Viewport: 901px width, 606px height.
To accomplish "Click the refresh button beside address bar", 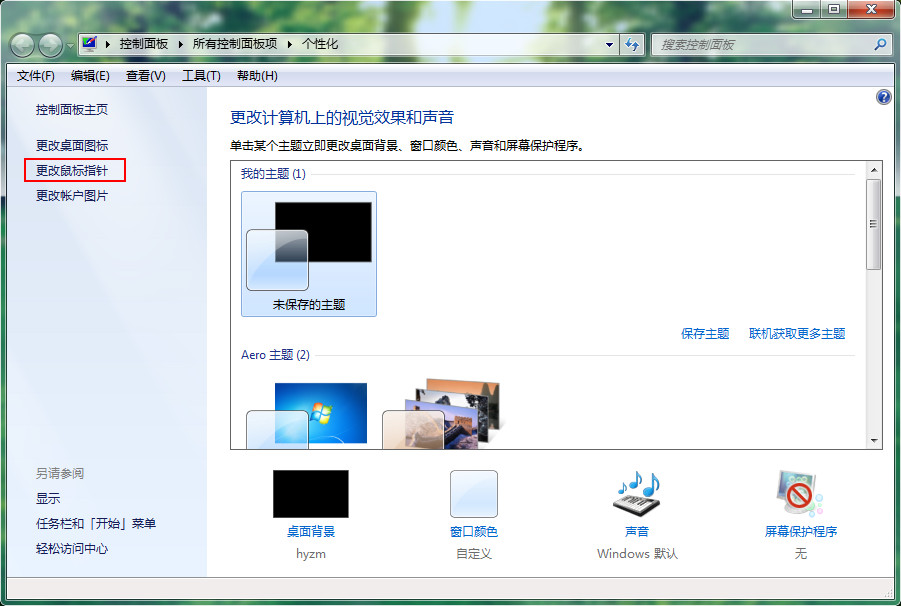I will 632,45.
